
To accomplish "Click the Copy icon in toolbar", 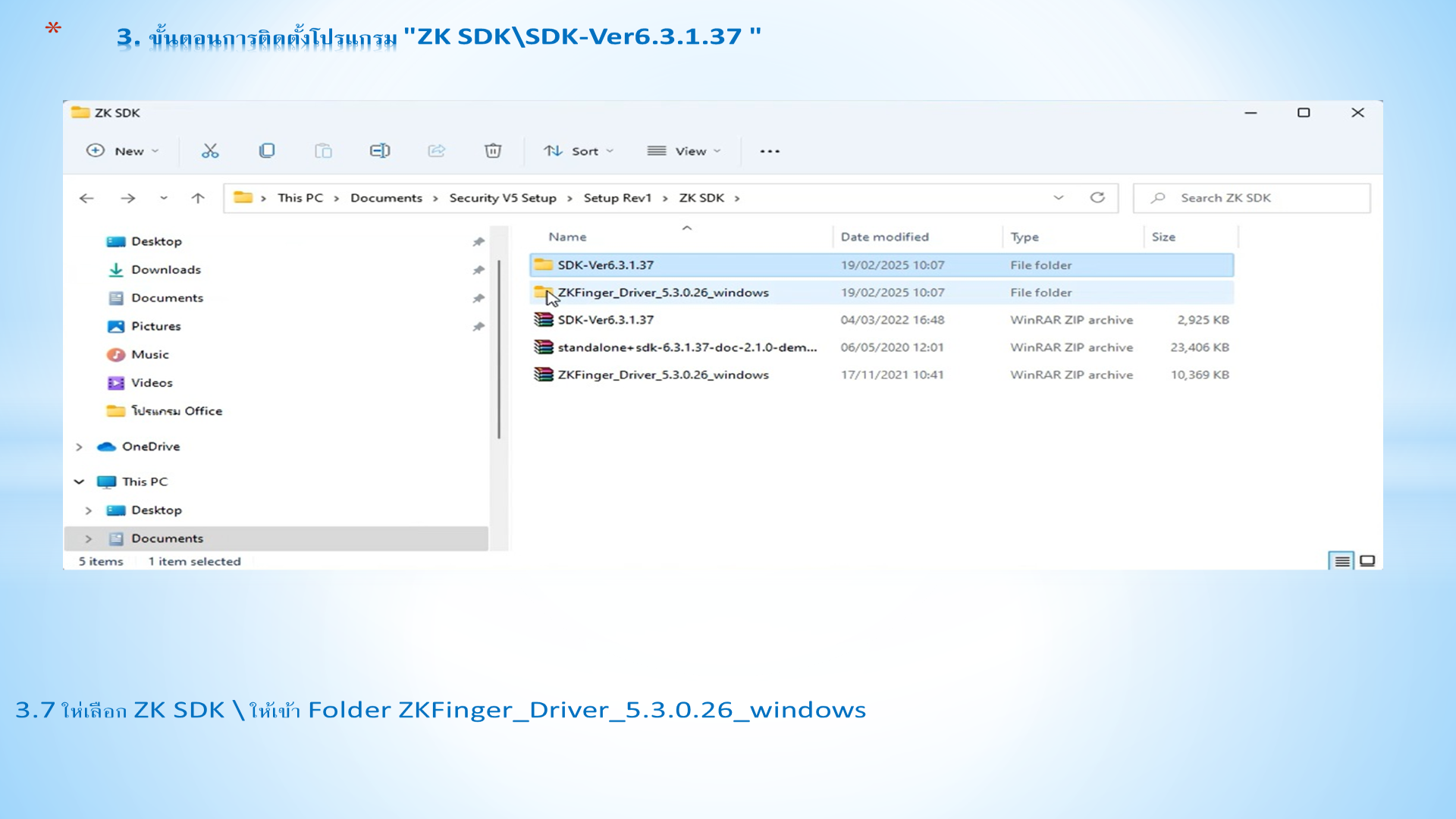I will [267, 151].
